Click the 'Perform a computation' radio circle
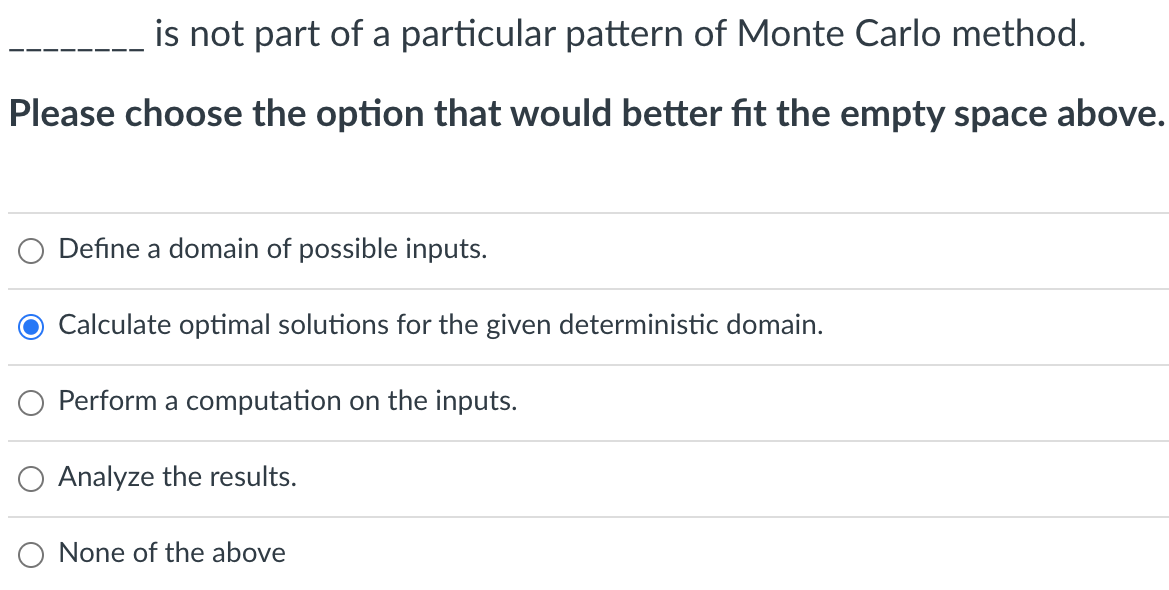 coord(30,402)
